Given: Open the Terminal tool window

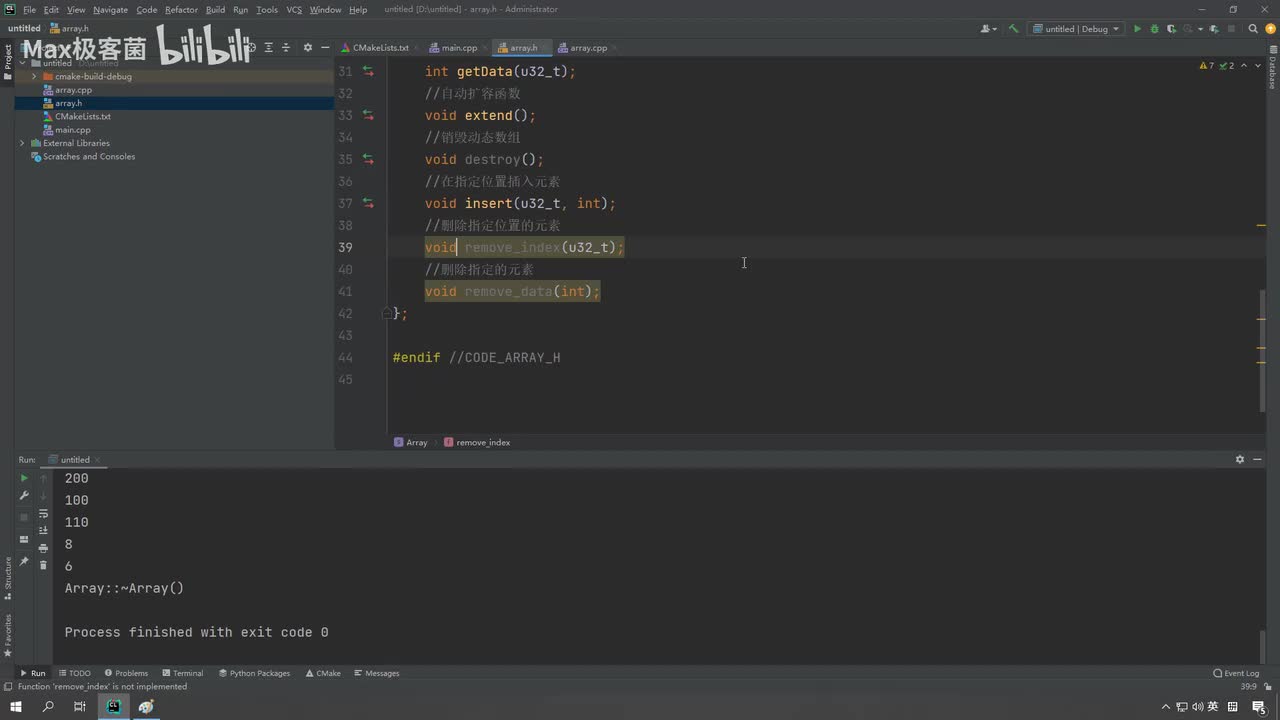Looking at the screenshot, I should click(182, 673).
